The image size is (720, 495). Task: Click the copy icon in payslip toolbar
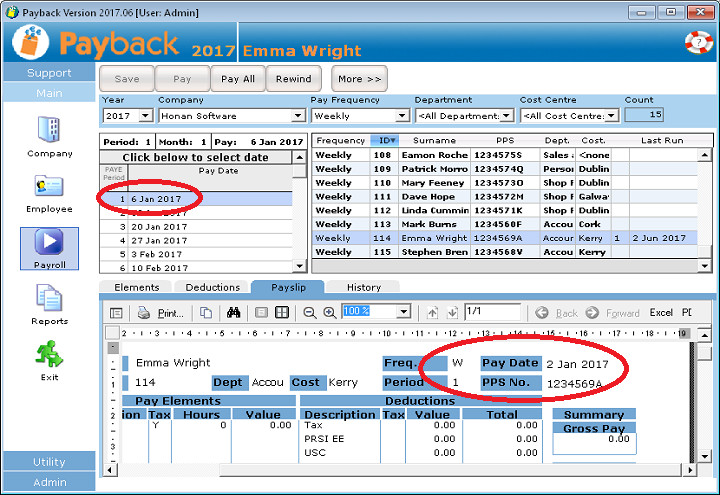[205, 313]
